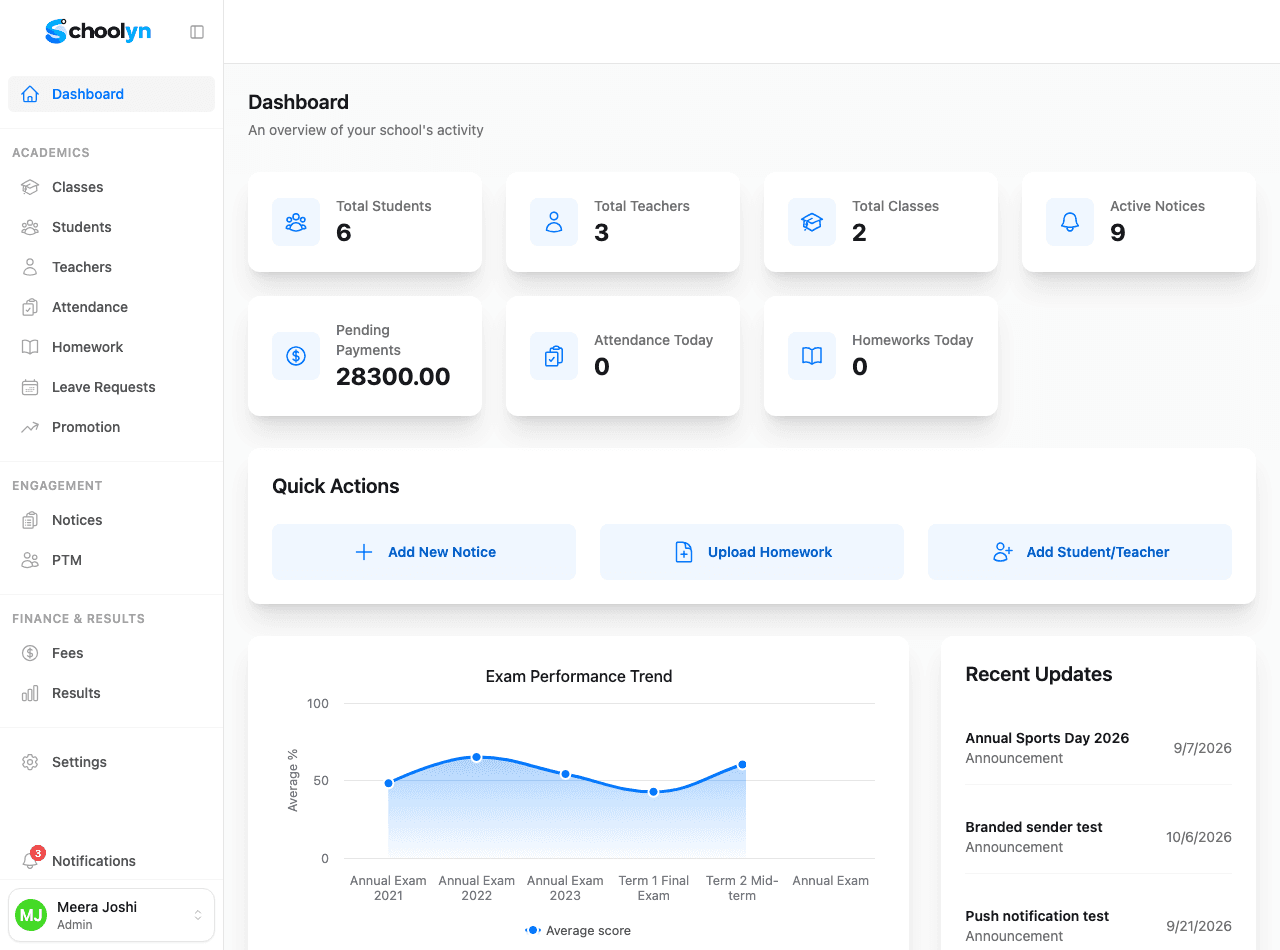Open Leave Requests from the sidebar
The width and height of the screenshot is (1280, 950).
point(111,387)
